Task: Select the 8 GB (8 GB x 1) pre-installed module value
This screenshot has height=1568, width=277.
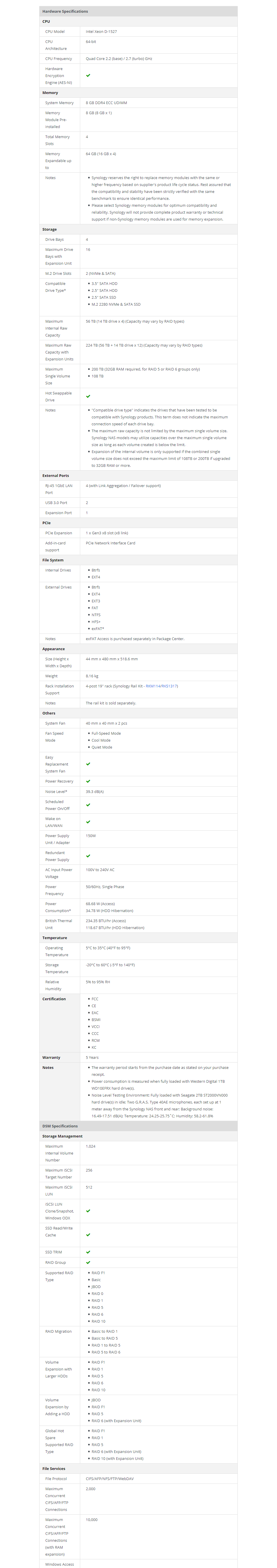Action: (99, 113)
